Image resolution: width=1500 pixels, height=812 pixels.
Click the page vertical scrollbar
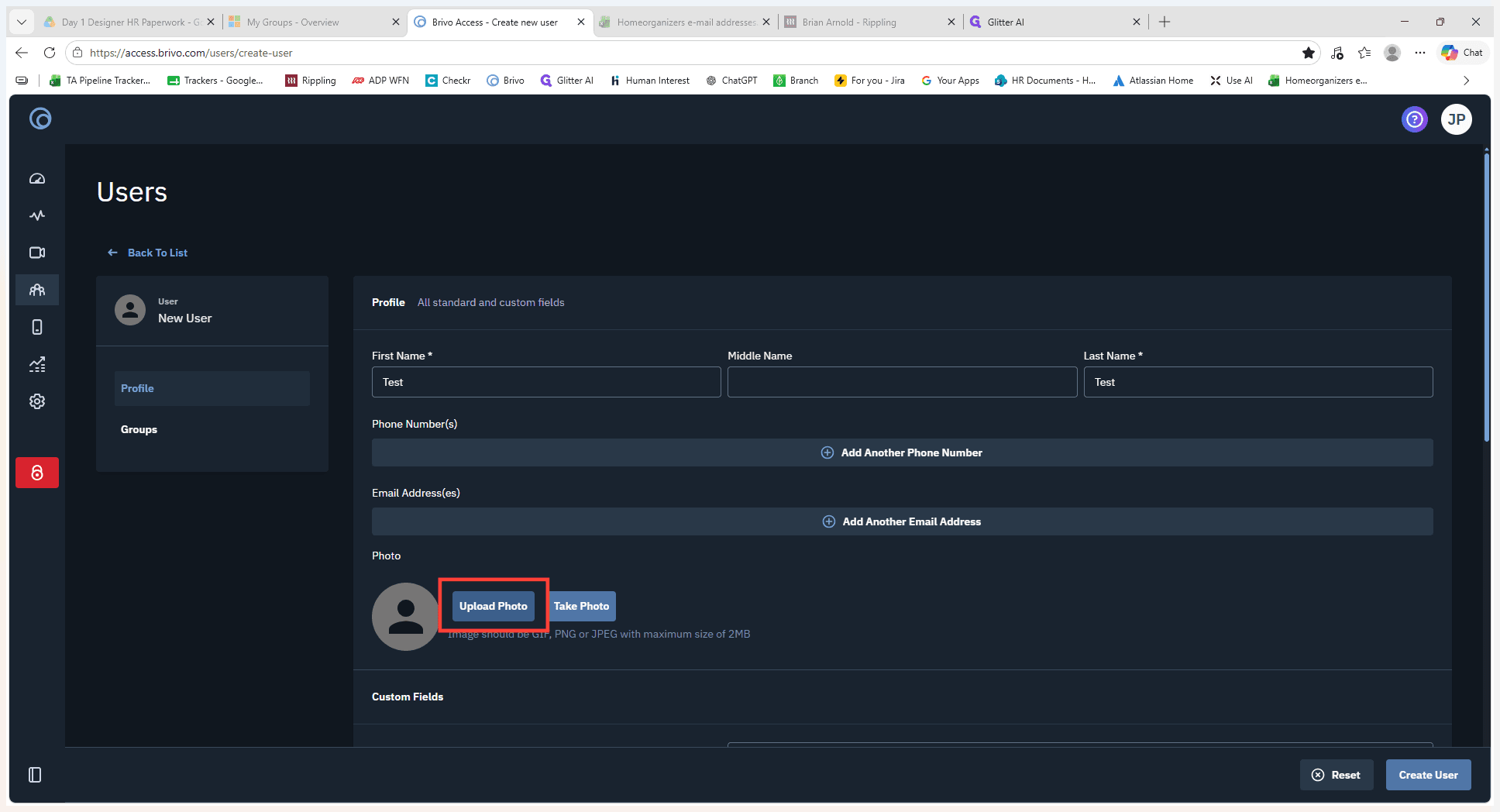(1487, 298)
